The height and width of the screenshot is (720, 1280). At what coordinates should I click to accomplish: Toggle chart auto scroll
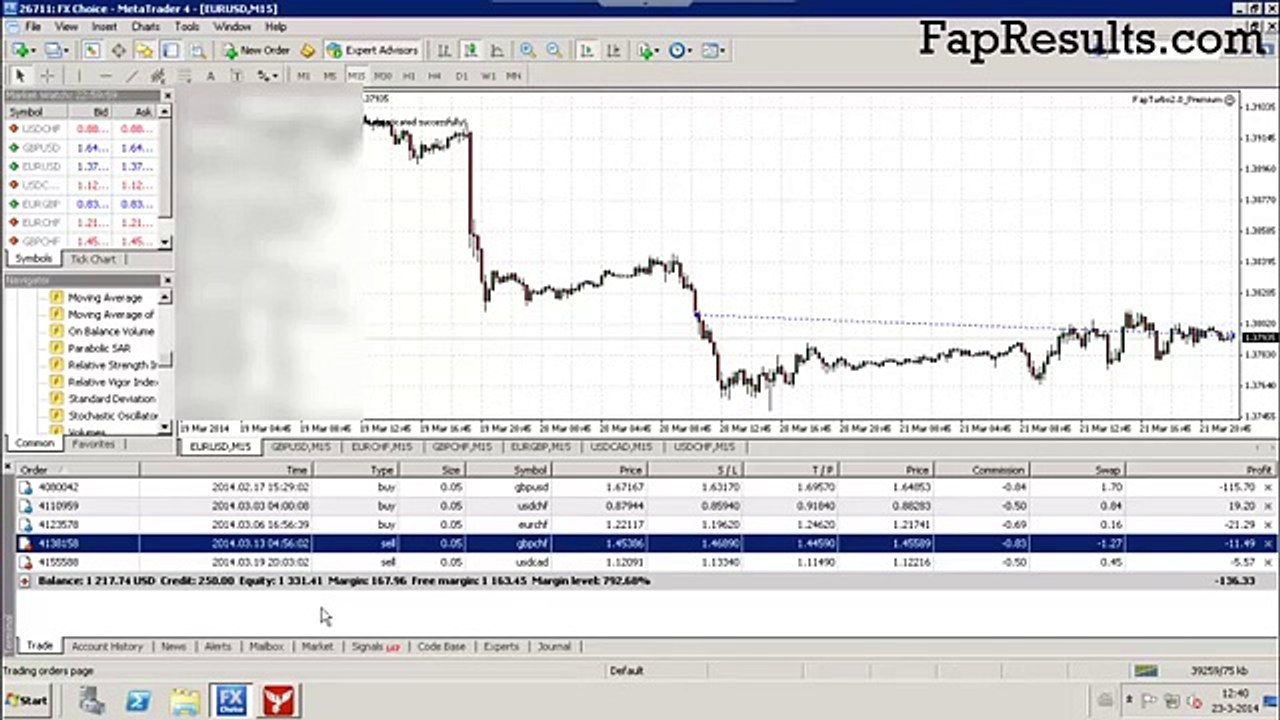pos(587,50)
